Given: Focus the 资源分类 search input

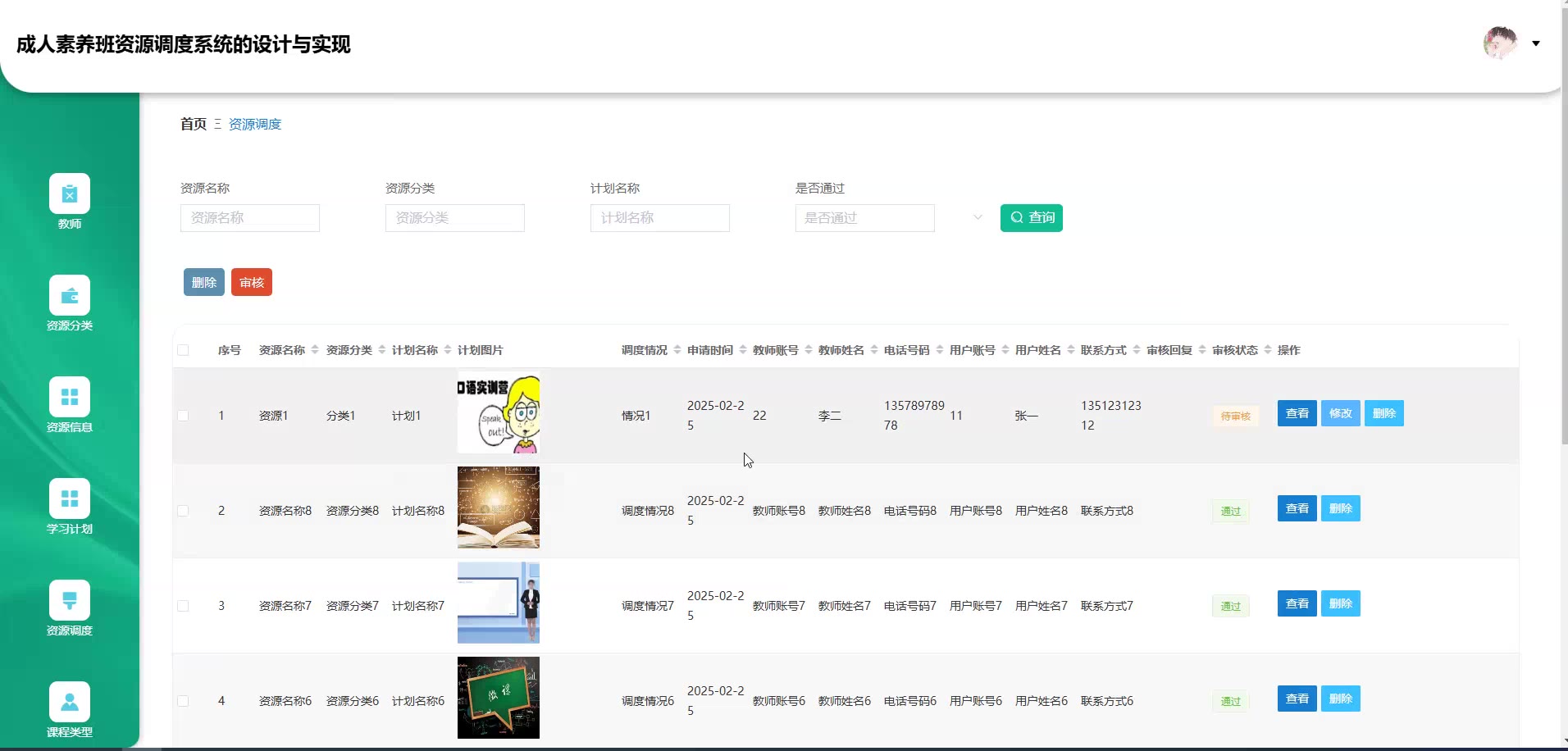Looking at the screenshot, I should pyautogui.click(x=455, y=218).
